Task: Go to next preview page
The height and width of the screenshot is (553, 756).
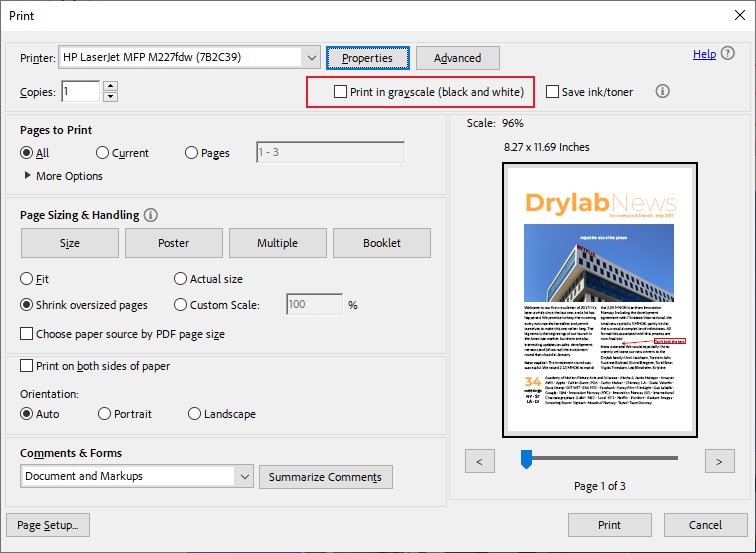Action: point(719,461)
